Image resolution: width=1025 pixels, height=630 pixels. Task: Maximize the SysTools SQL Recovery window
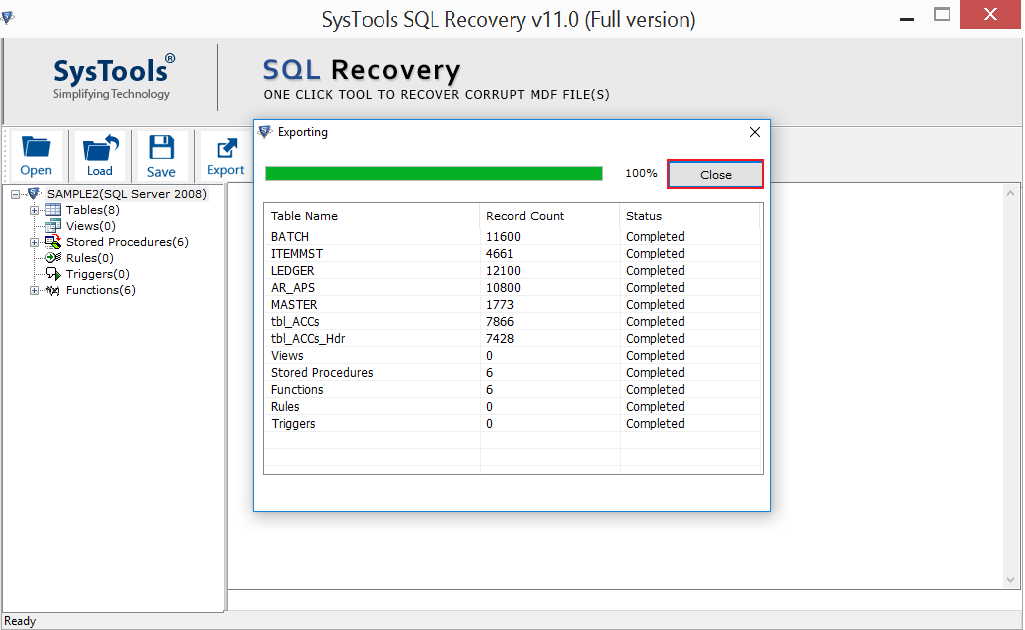tap(942, 14)
